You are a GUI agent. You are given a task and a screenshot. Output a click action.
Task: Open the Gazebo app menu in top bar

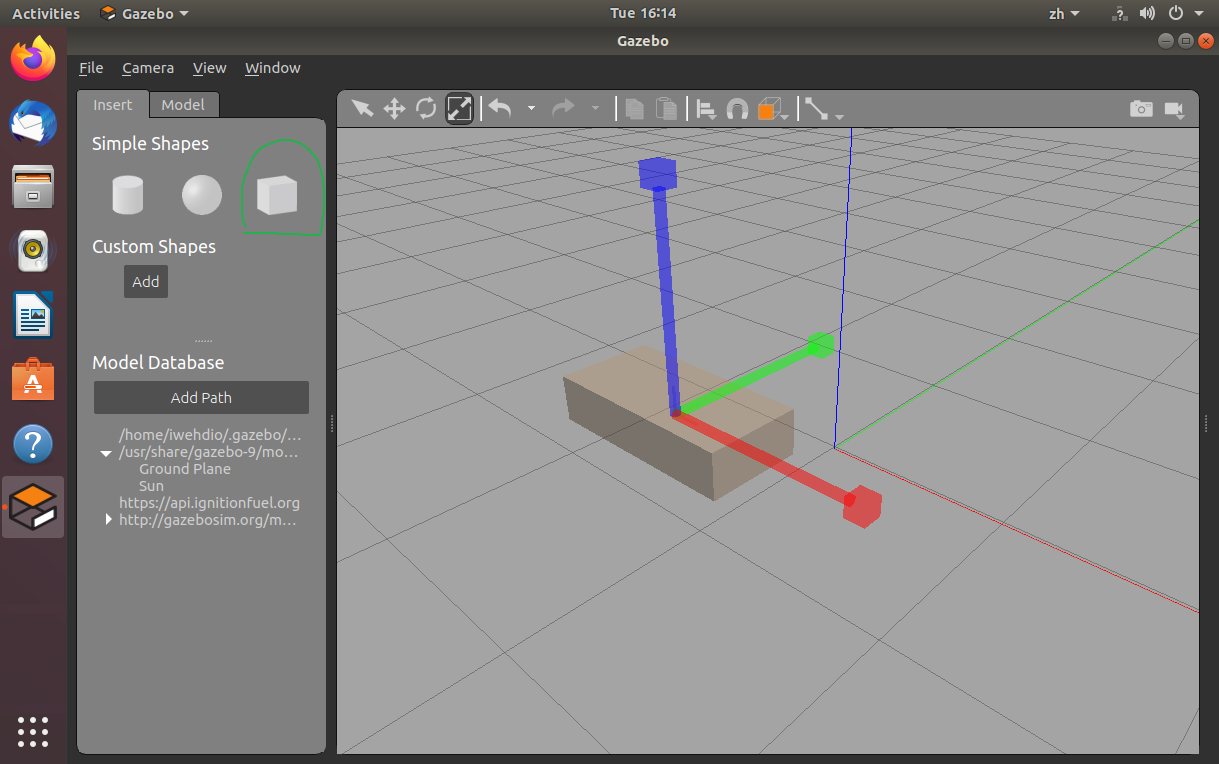coord(145,14)
